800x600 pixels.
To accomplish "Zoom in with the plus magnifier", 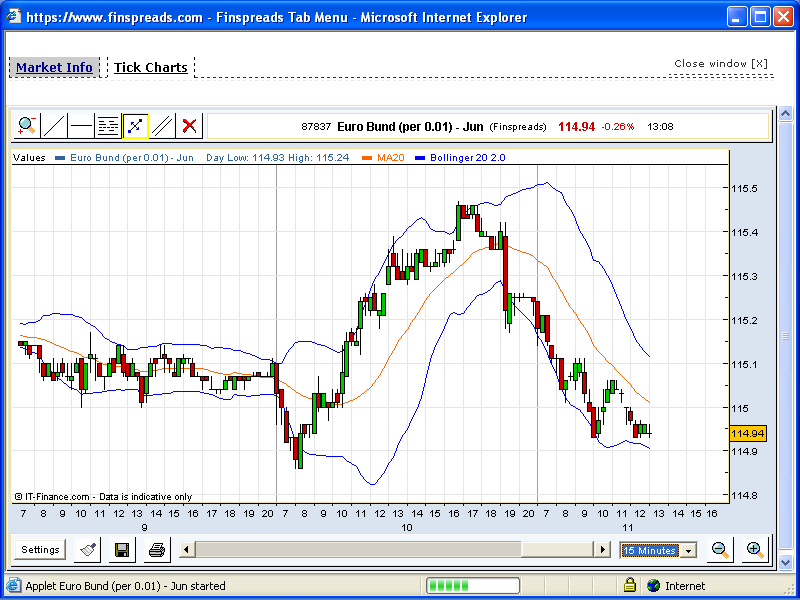I will coord(755,549).
